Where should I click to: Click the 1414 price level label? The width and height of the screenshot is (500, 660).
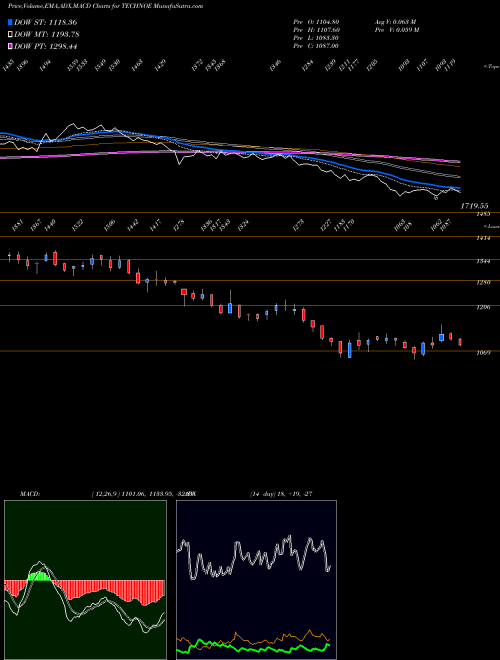tap(483, 238)
